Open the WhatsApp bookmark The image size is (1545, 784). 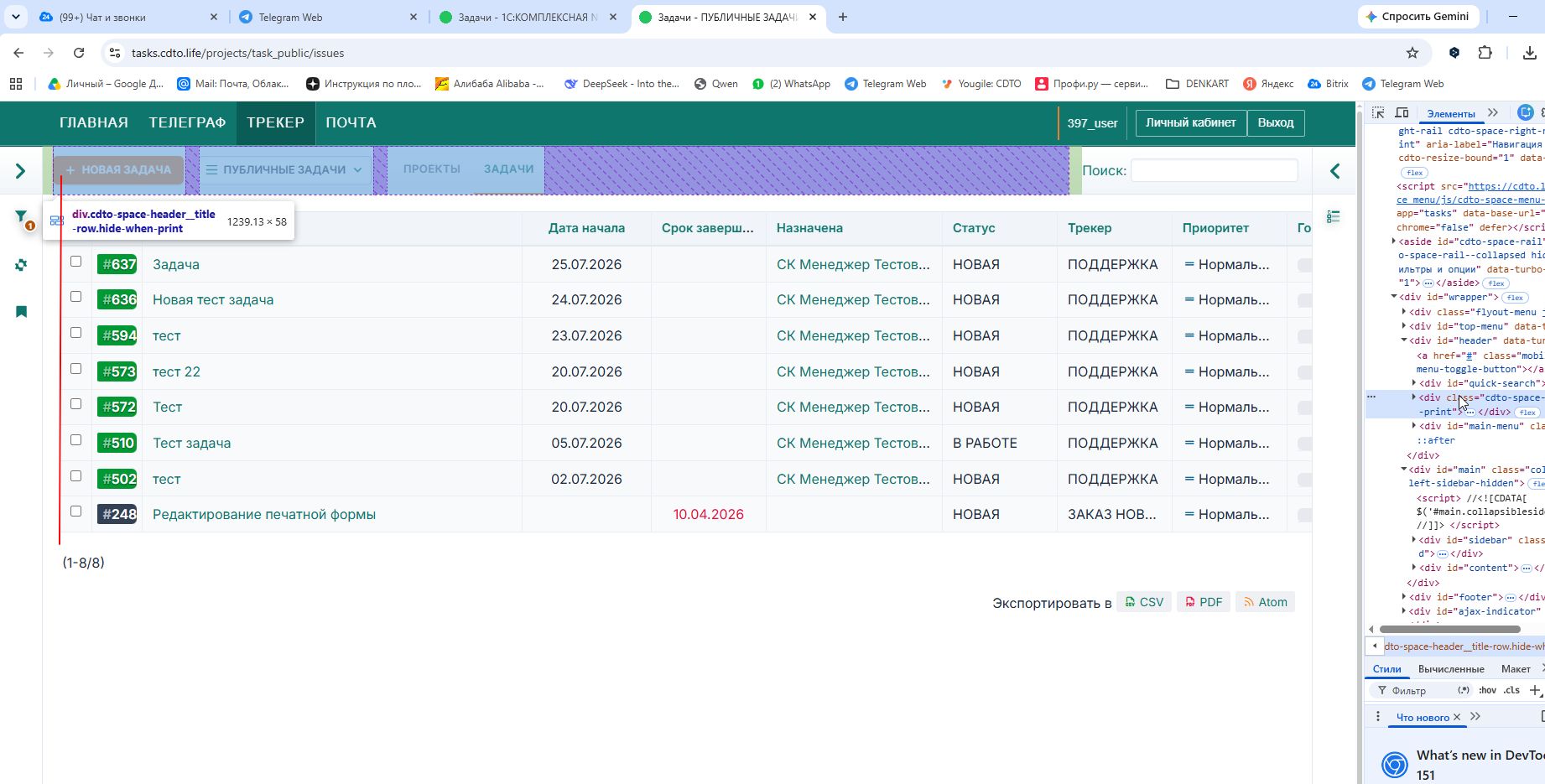point(791,84)
